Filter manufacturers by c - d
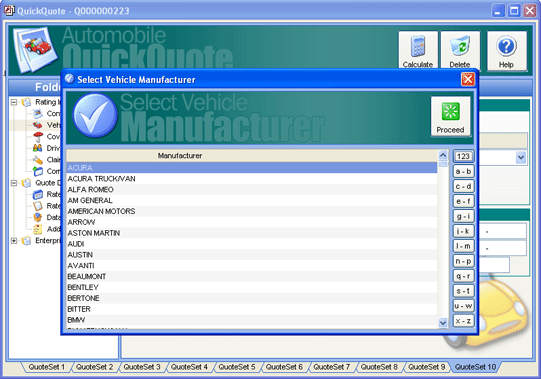Screen dimensions: 541x379 [x=463, y=186]
